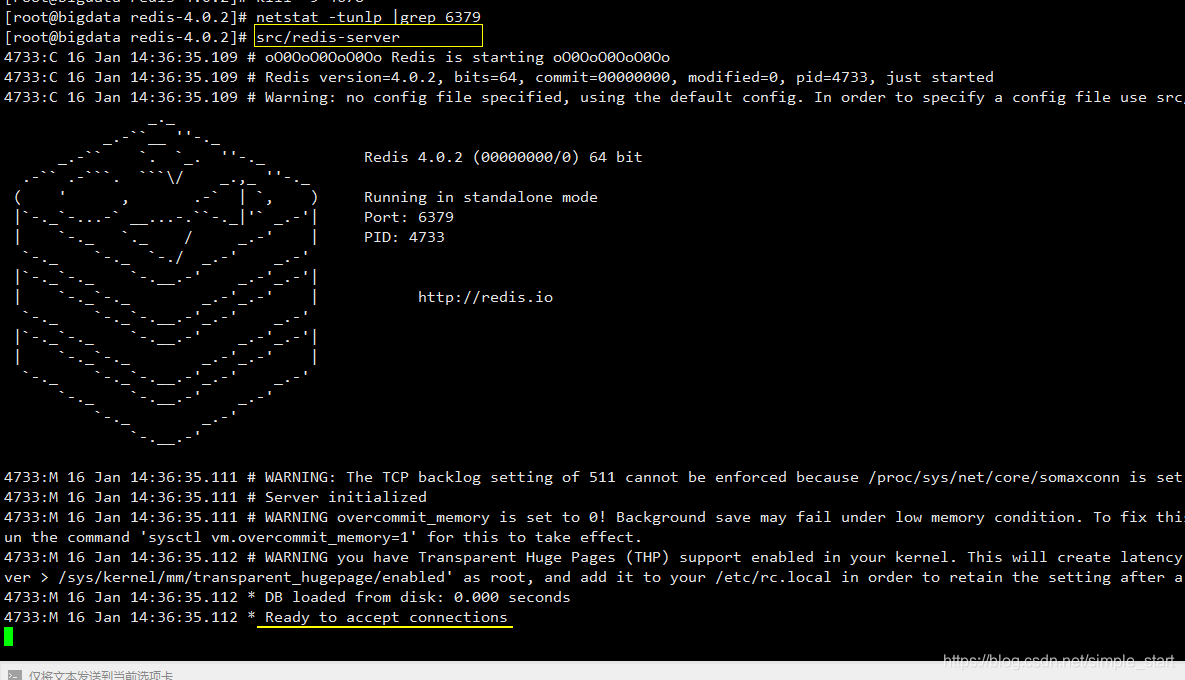Click the 'http://redis.io' URL text
This screenshot has height=680, width=1185.
[x=485, y=297]
